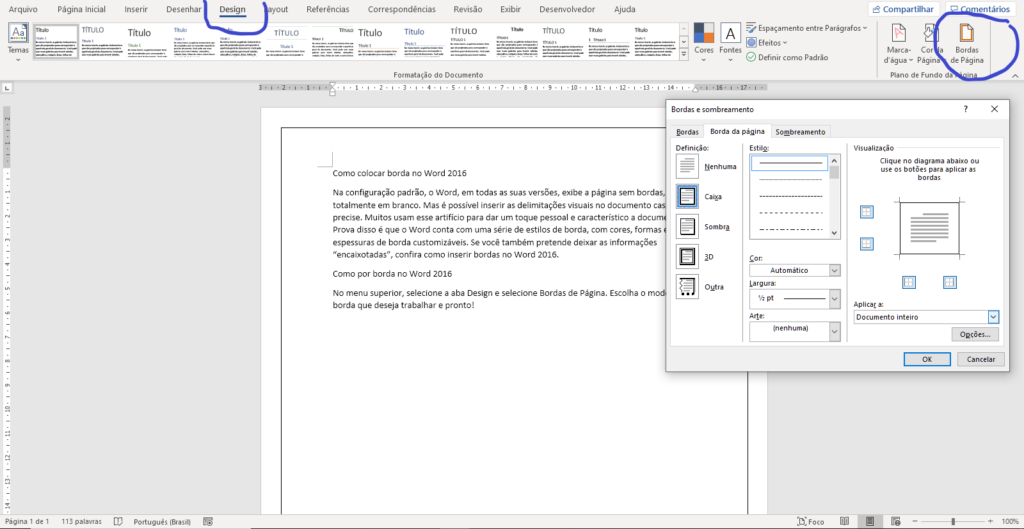The image size is (1024, 529).
Task: Open the Referências ribbon tab
Action: [328, 10]
